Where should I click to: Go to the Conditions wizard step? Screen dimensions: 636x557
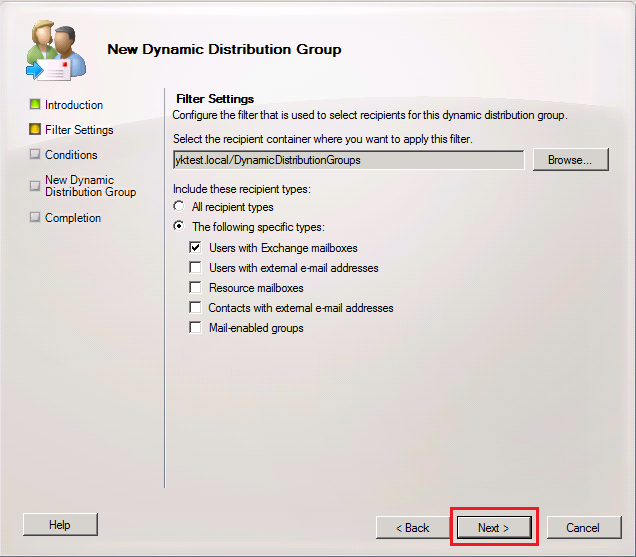[x=71, y=155]
